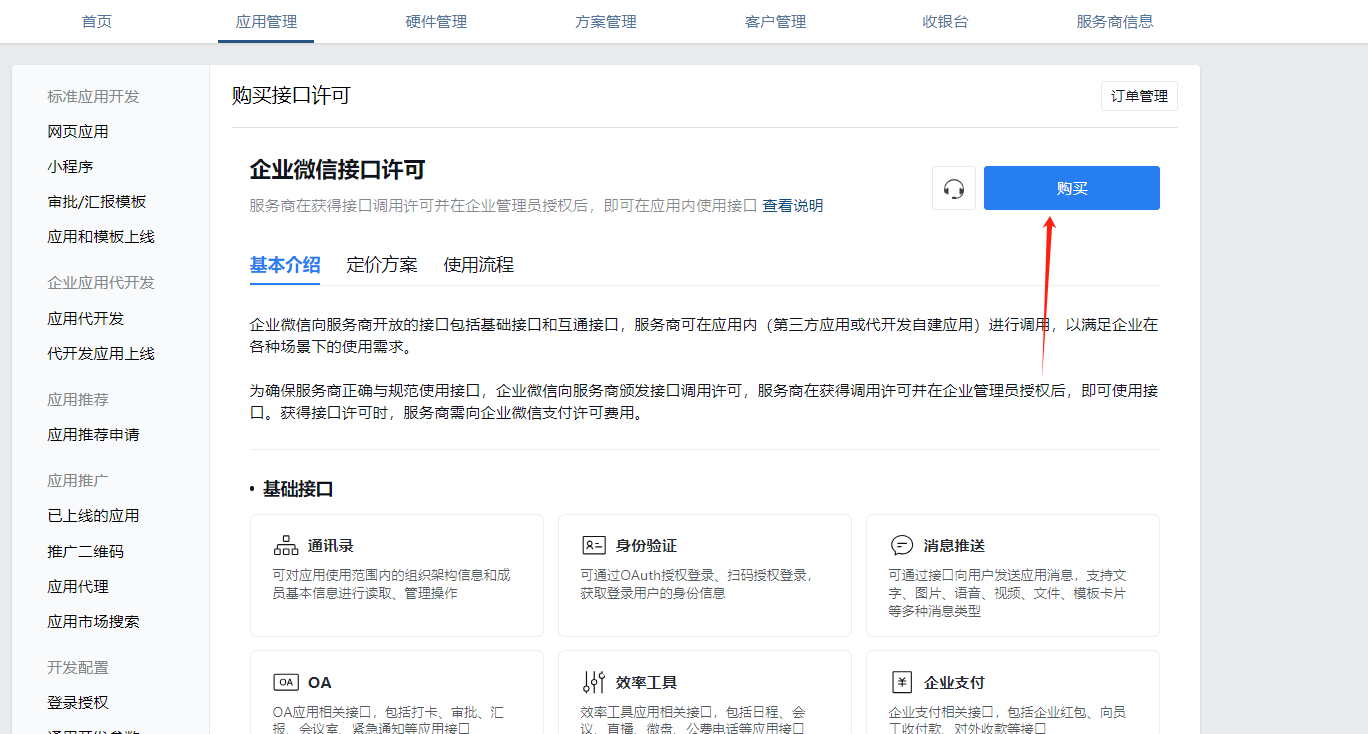The height and width of the screenshot is (734, 1368).
Task: Click the 身份验证 card title
Action: (646, 546)
